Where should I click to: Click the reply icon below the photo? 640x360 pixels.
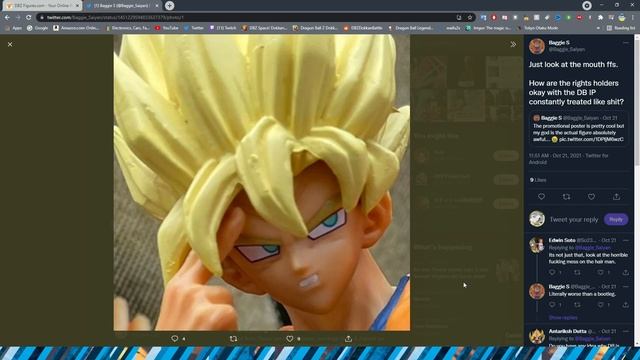[x=175, y=338]
